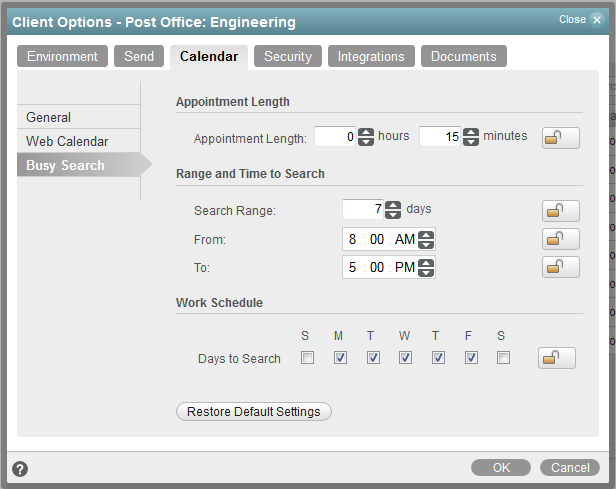Click the lock icon beside Search Range
The height and width of the screenshot is (489, 616).
pos(560,210)
